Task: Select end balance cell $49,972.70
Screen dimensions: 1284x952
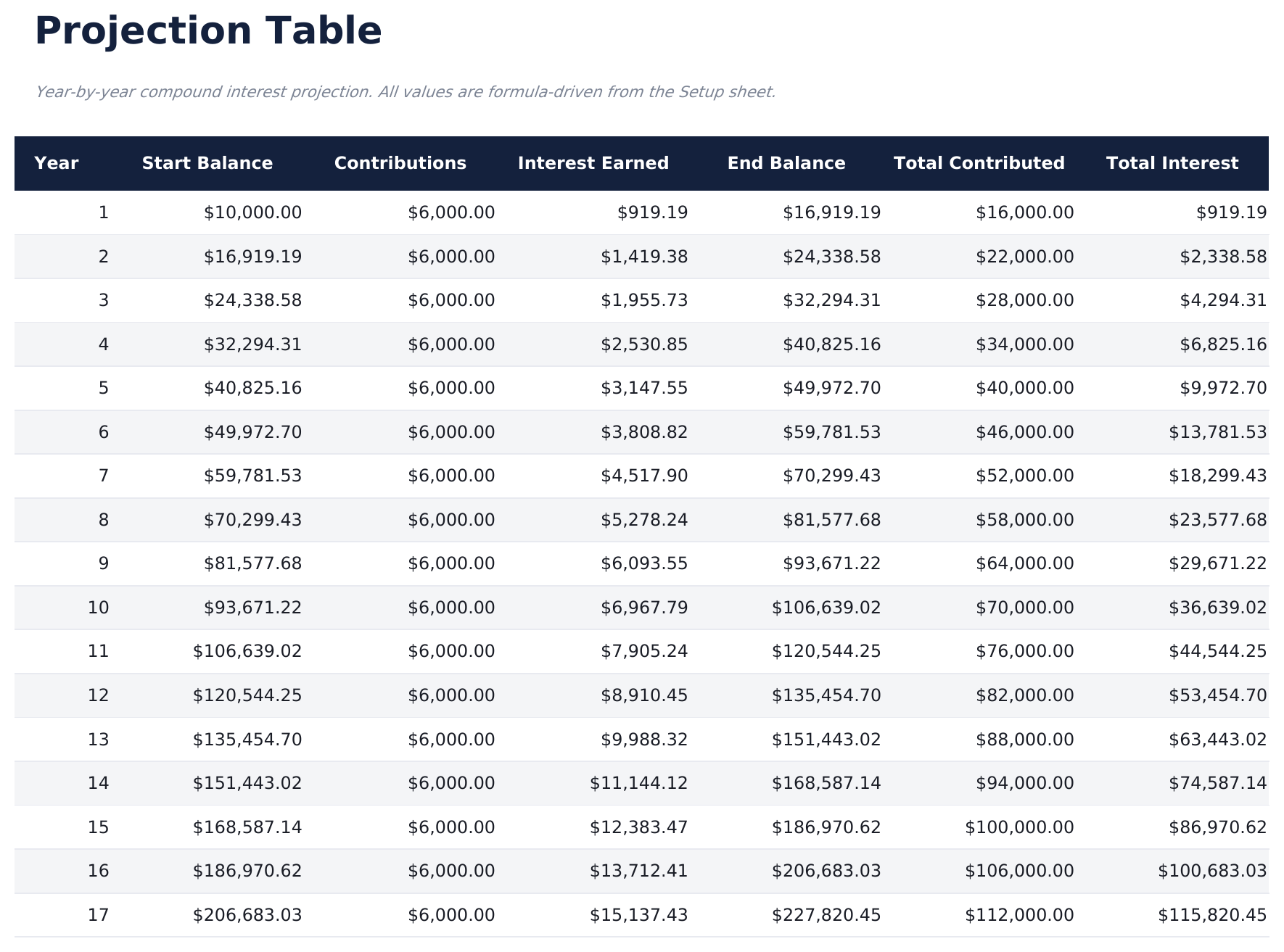Action: (x=831, y=388)
